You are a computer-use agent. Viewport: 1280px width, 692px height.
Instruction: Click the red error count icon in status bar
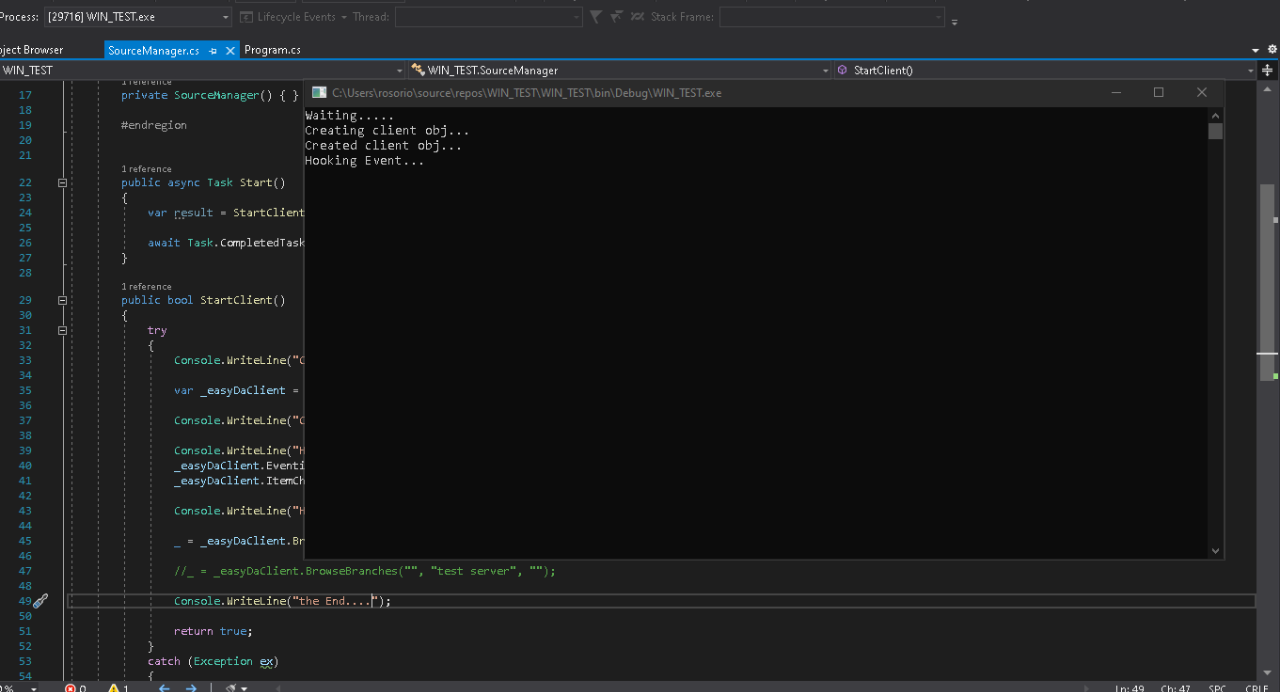click(x=70, y=688)
